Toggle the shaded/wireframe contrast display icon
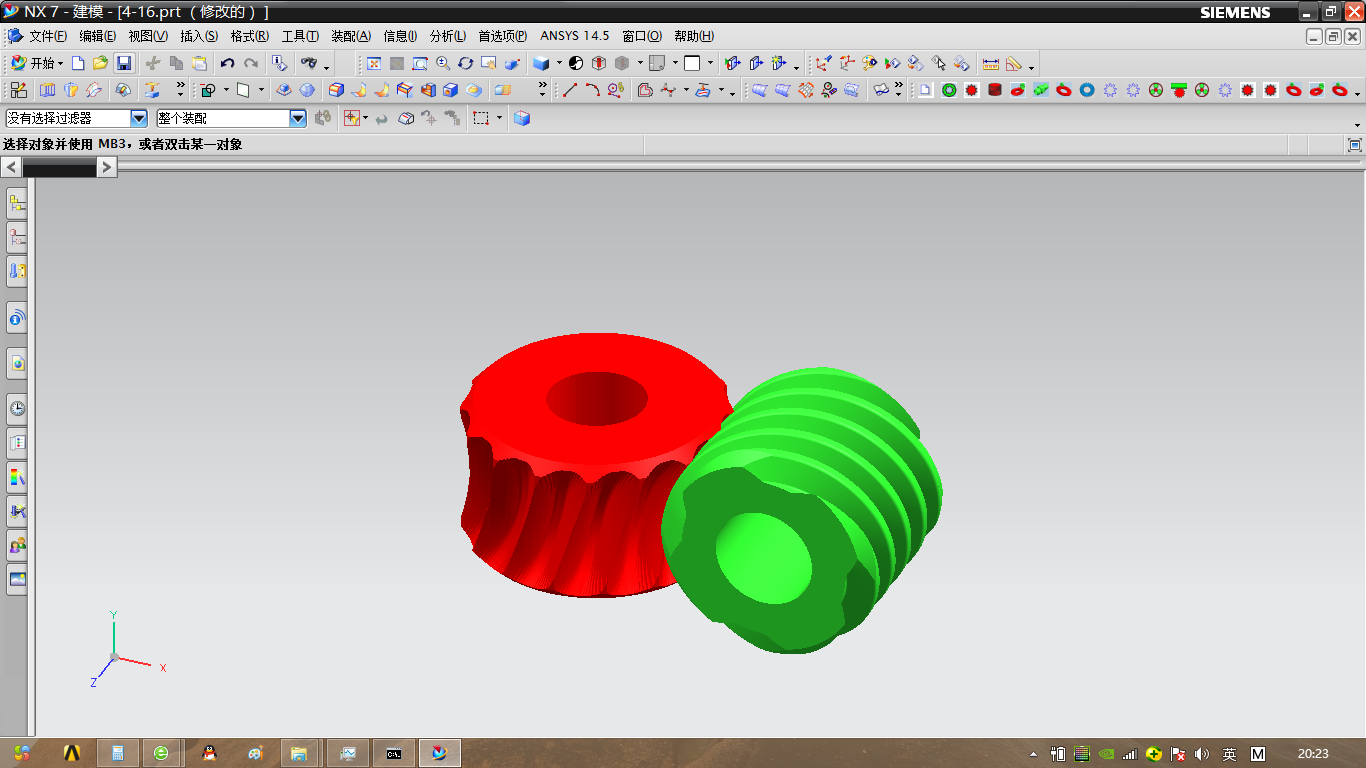 tap(576, 63)
